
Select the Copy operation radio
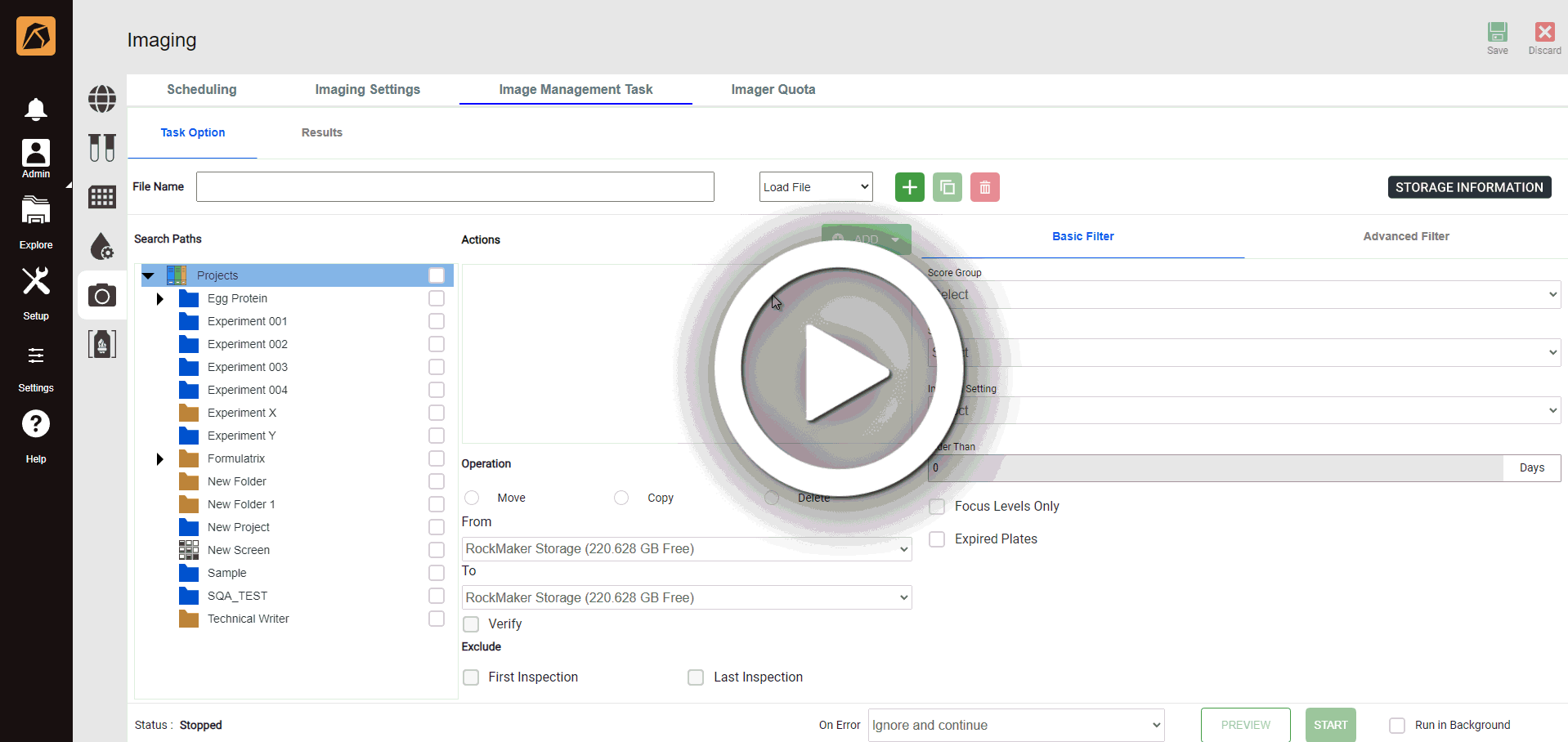(621, 498)
